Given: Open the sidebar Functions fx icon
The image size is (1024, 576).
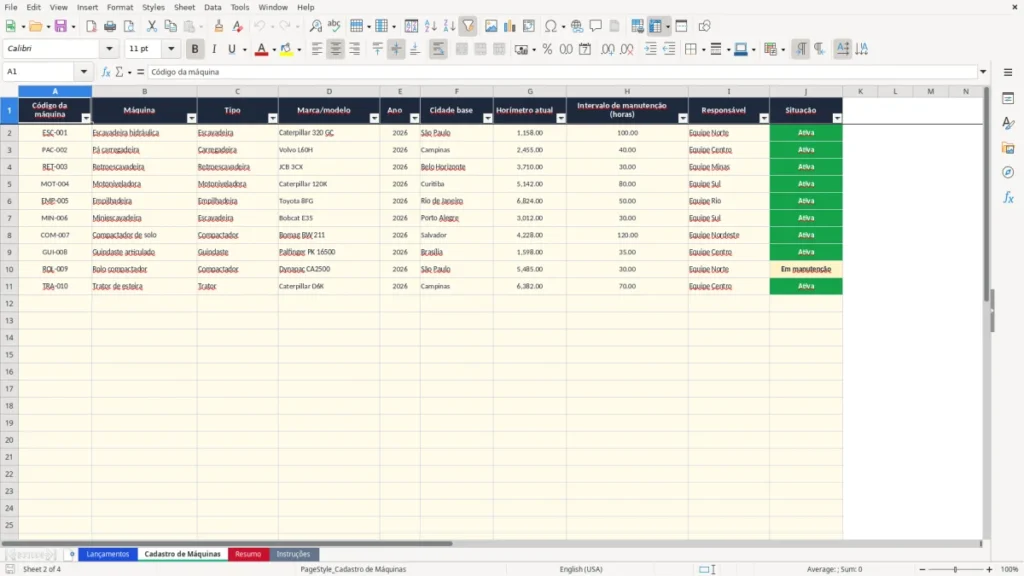Looking at the screenshot, I should coord(1008,197).
